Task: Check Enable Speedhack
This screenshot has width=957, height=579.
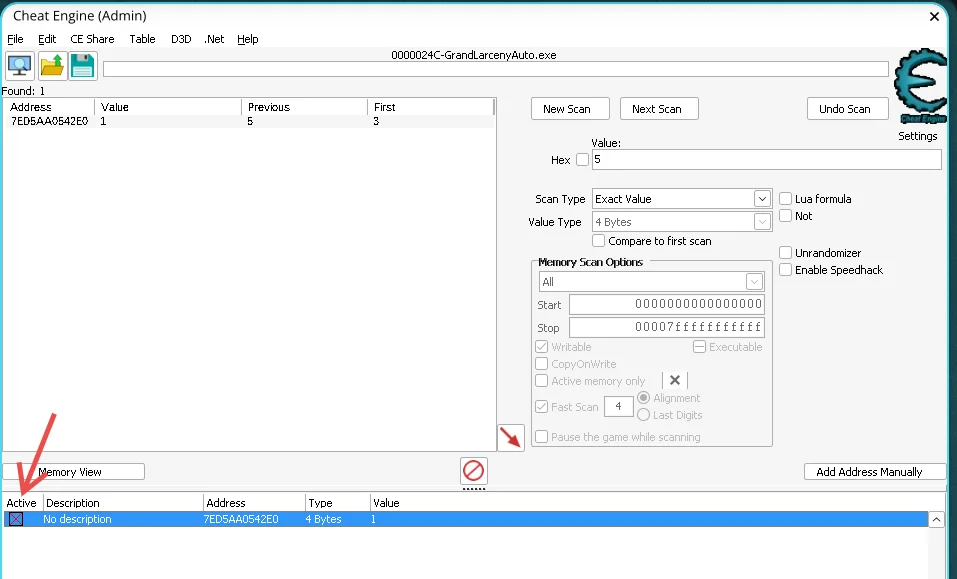Action: [785, 270]
